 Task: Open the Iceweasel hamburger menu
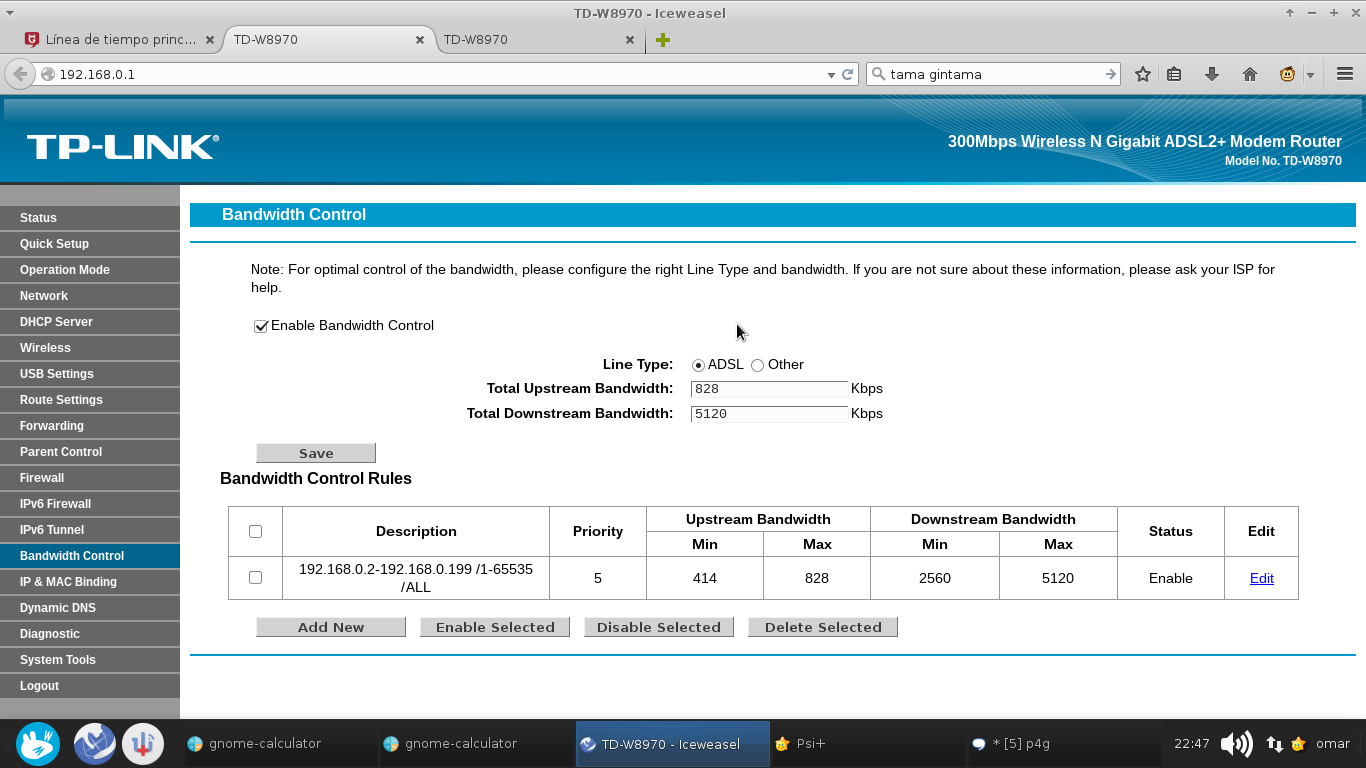[x=1345, y=74]
